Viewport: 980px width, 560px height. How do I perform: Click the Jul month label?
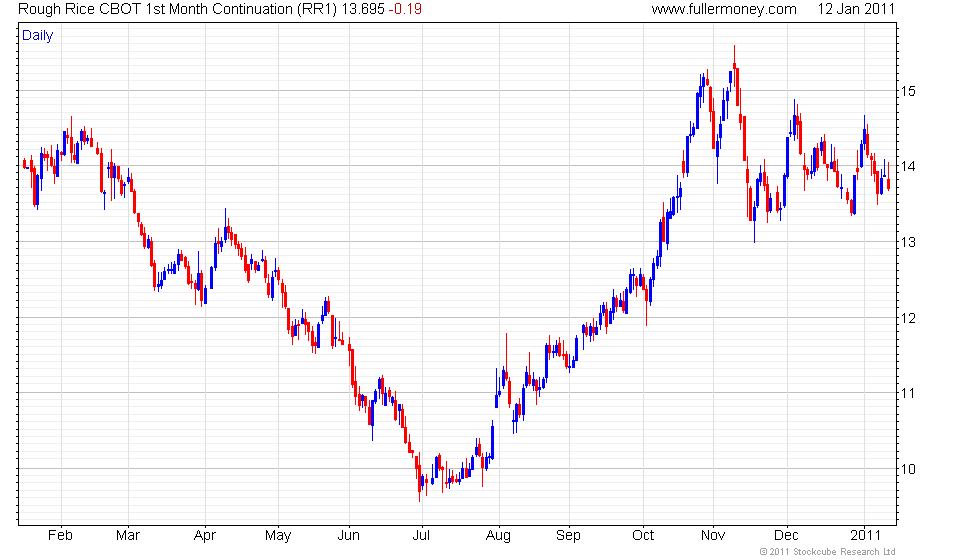pos(421,536)
